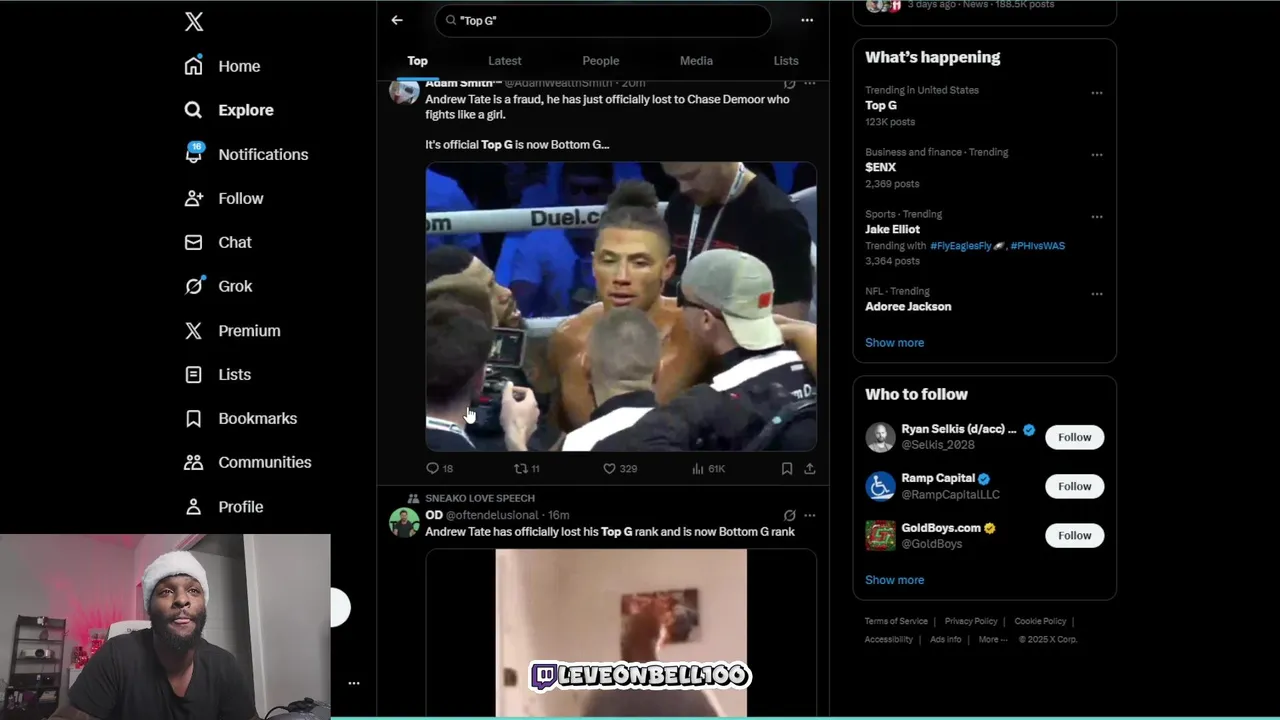Open @oftendelusional profile handle

[x=492, y=515]
